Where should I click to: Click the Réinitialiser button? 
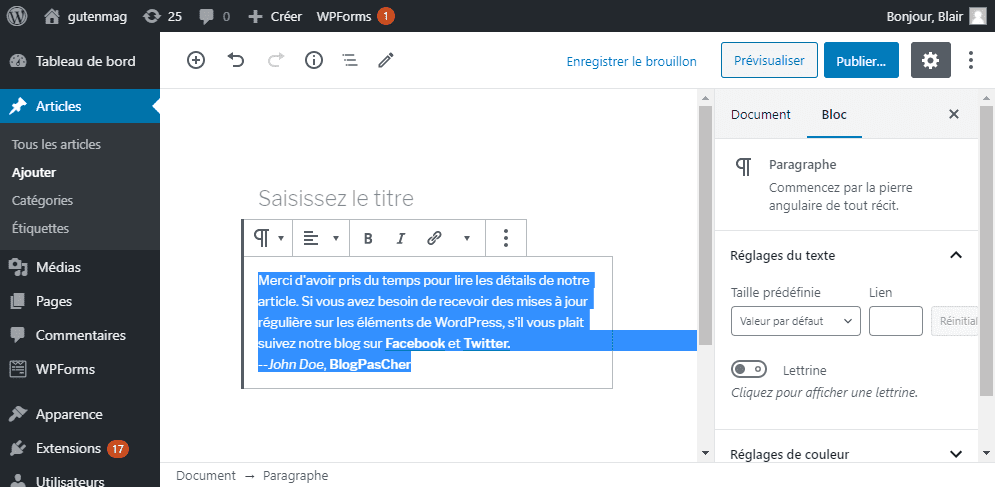(x=954, y=321)
